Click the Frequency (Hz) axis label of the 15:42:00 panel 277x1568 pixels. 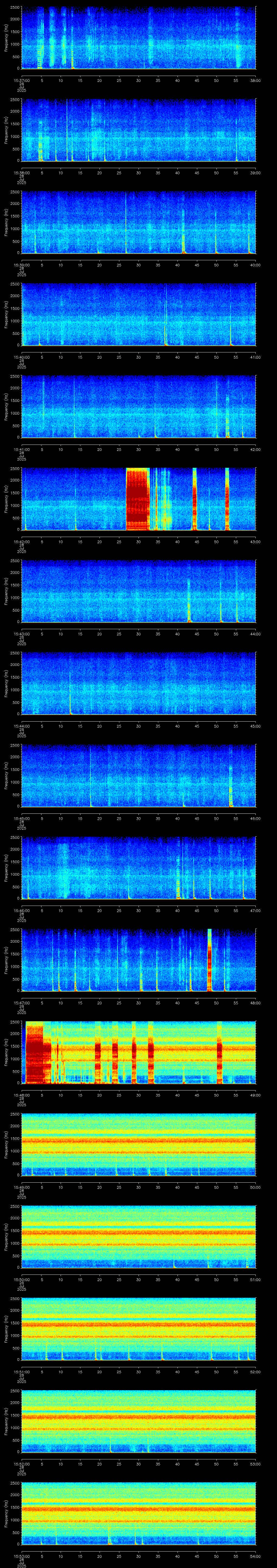[6, 499]
